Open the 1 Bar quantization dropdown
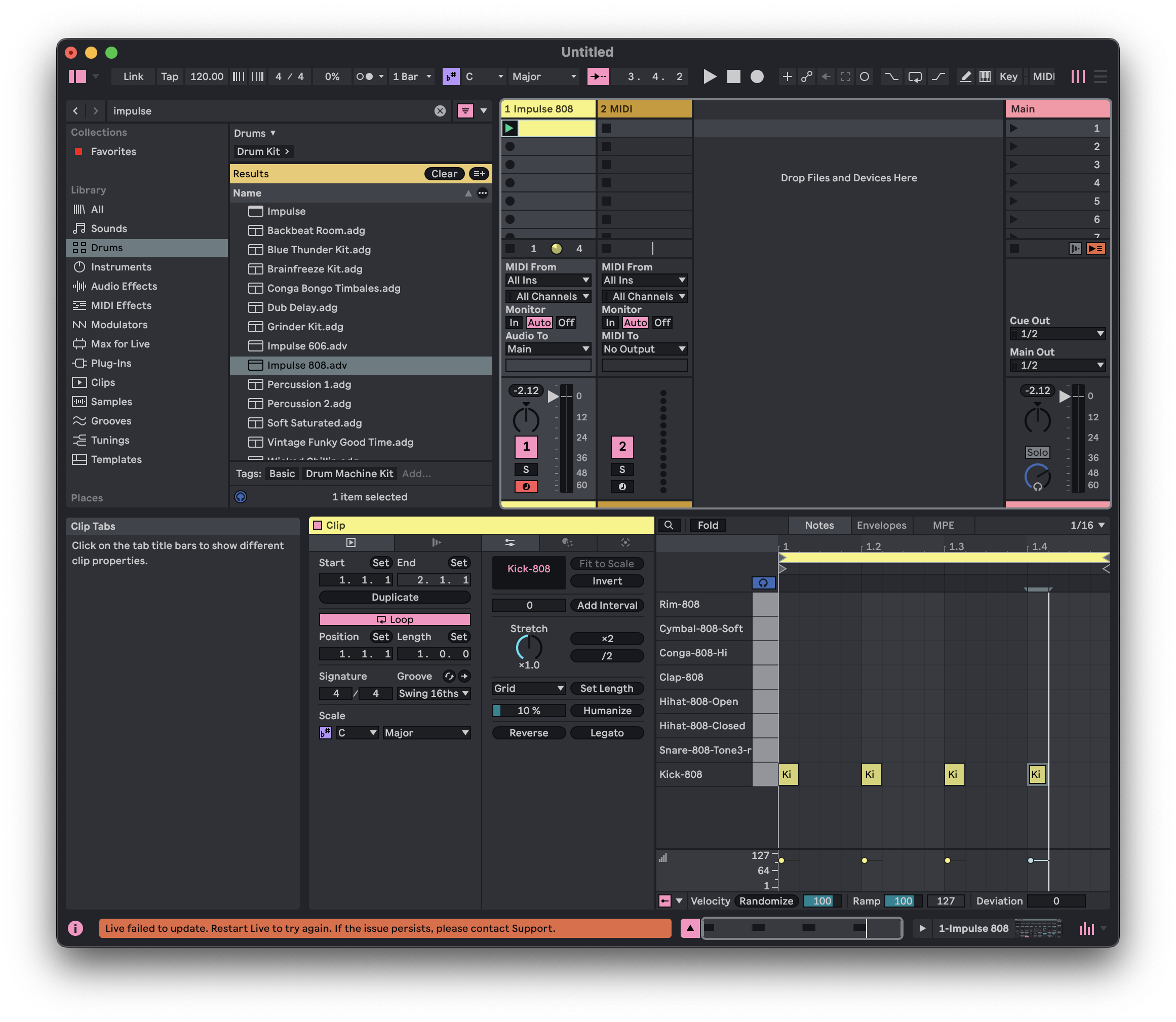 (x=412, y=76)
